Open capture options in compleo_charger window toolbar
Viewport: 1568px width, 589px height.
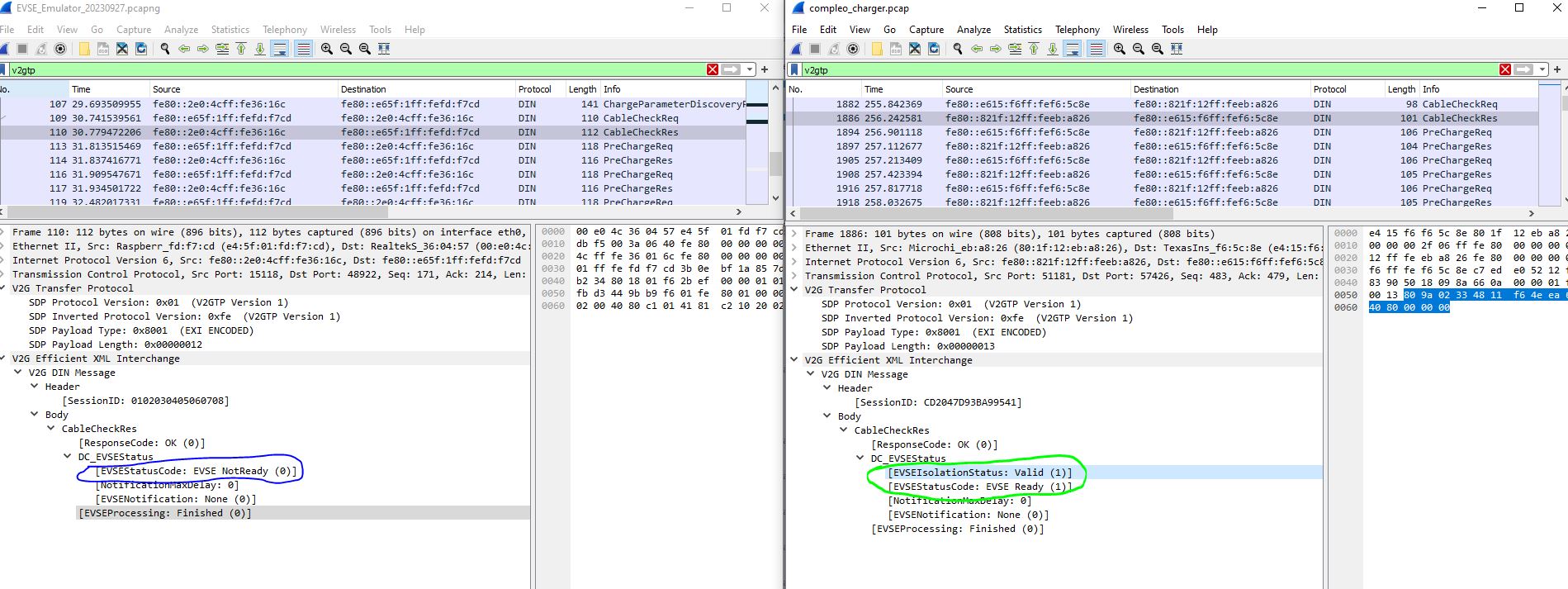tap(853, 49)
